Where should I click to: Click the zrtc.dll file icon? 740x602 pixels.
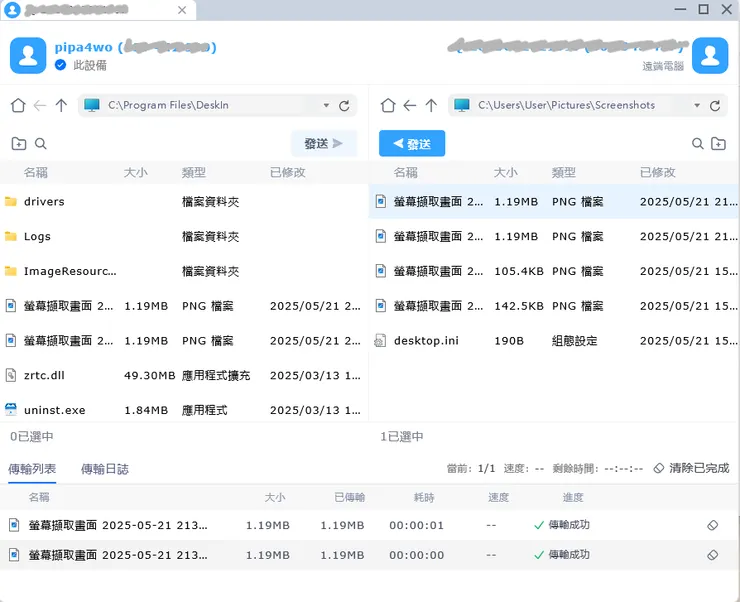tap(11, 376)
